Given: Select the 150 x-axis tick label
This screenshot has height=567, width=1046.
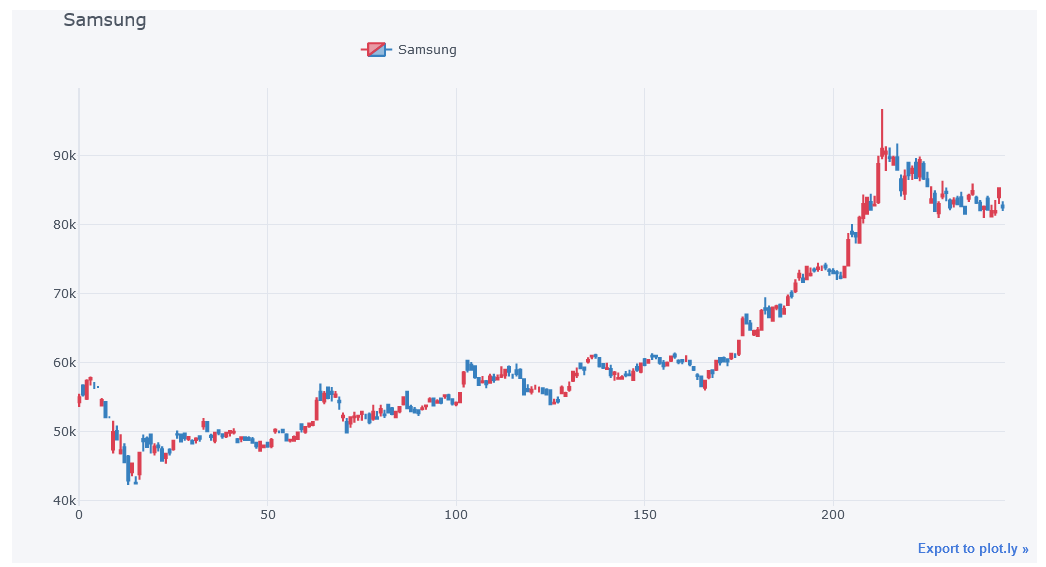Looking at the screenshot, I should coord(644,515).
